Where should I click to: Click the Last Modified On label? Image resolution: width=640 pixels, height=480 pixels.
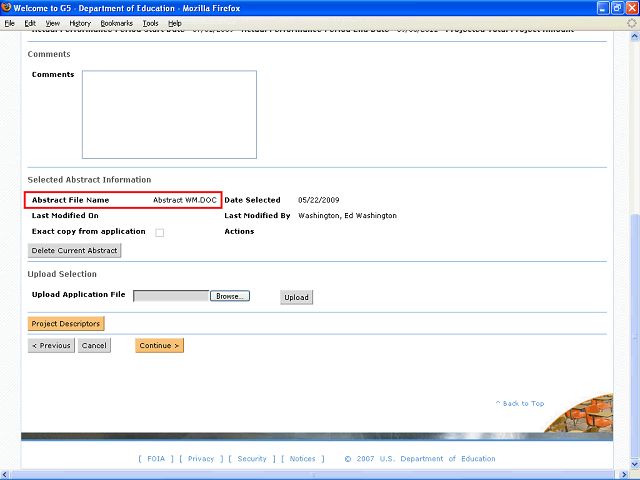point(65,216)
